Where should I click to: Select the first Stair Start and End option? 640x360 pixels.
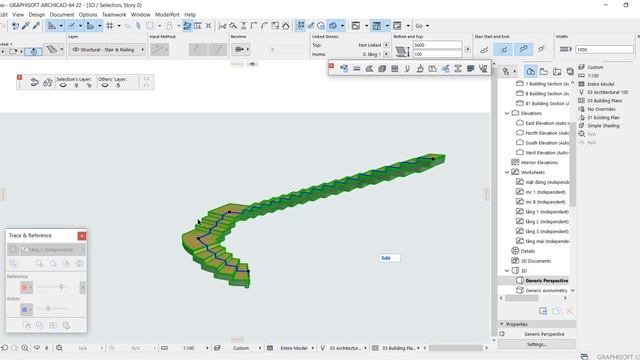click(484, 49)
